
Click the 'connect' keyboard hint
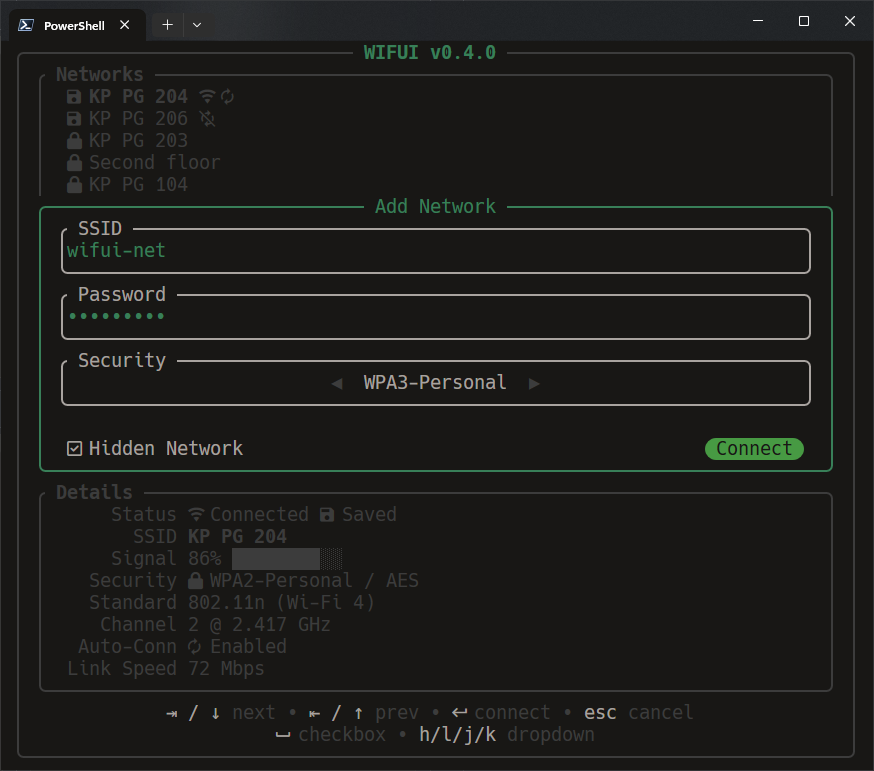[x=512, y=712]
